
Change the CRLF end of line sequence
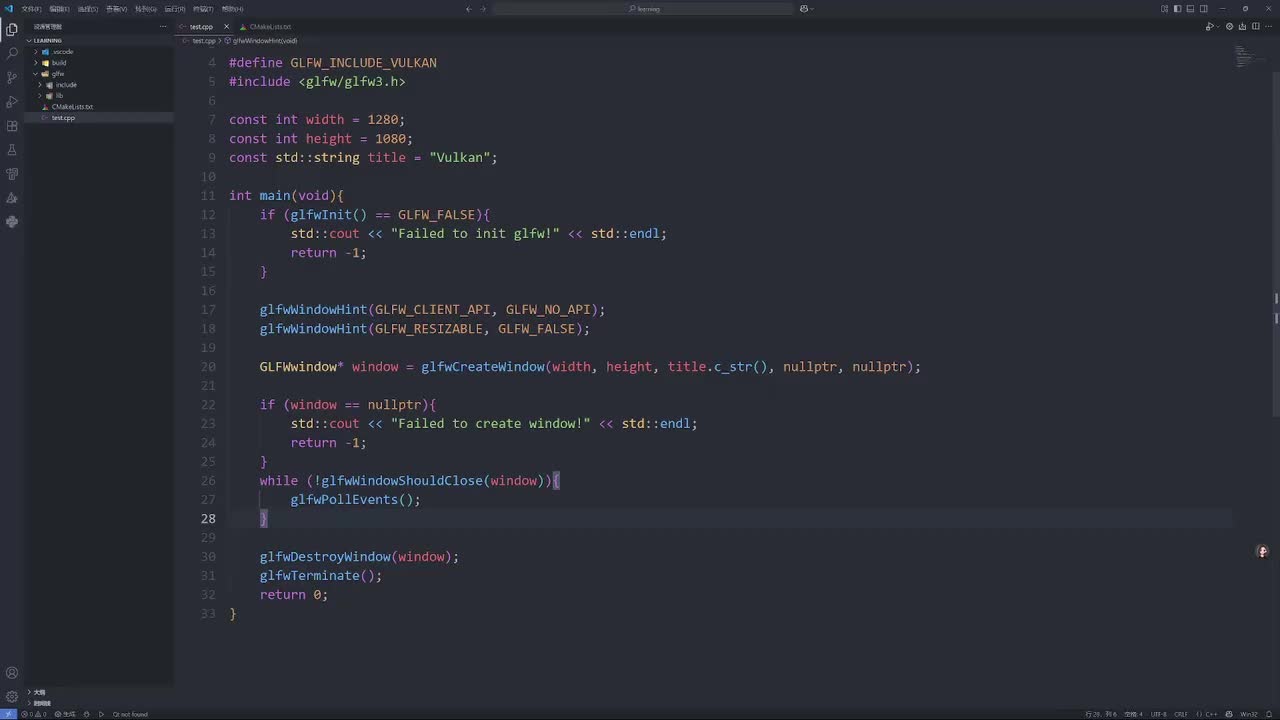[1181, 714]
